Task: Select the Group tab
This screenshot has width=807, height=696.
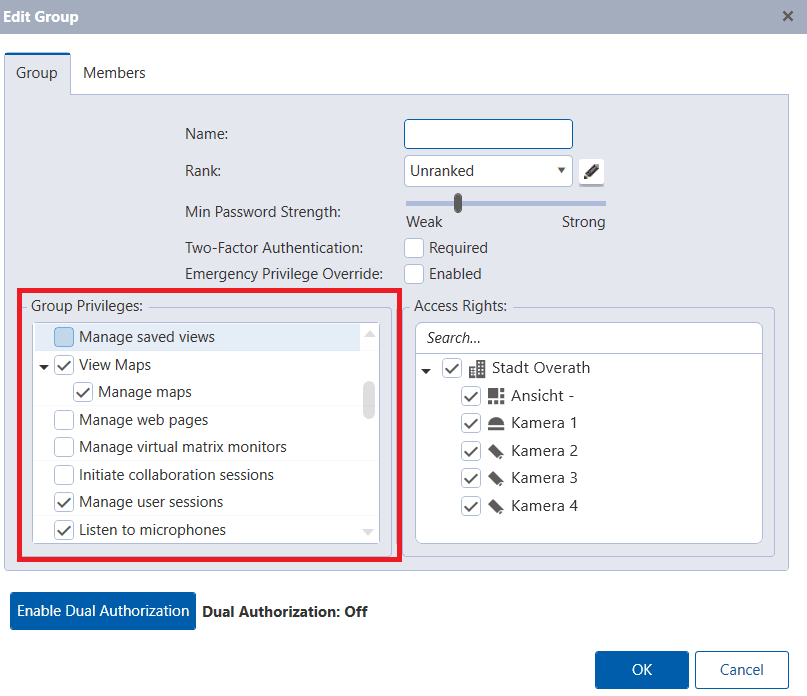Action: point(37,73)
